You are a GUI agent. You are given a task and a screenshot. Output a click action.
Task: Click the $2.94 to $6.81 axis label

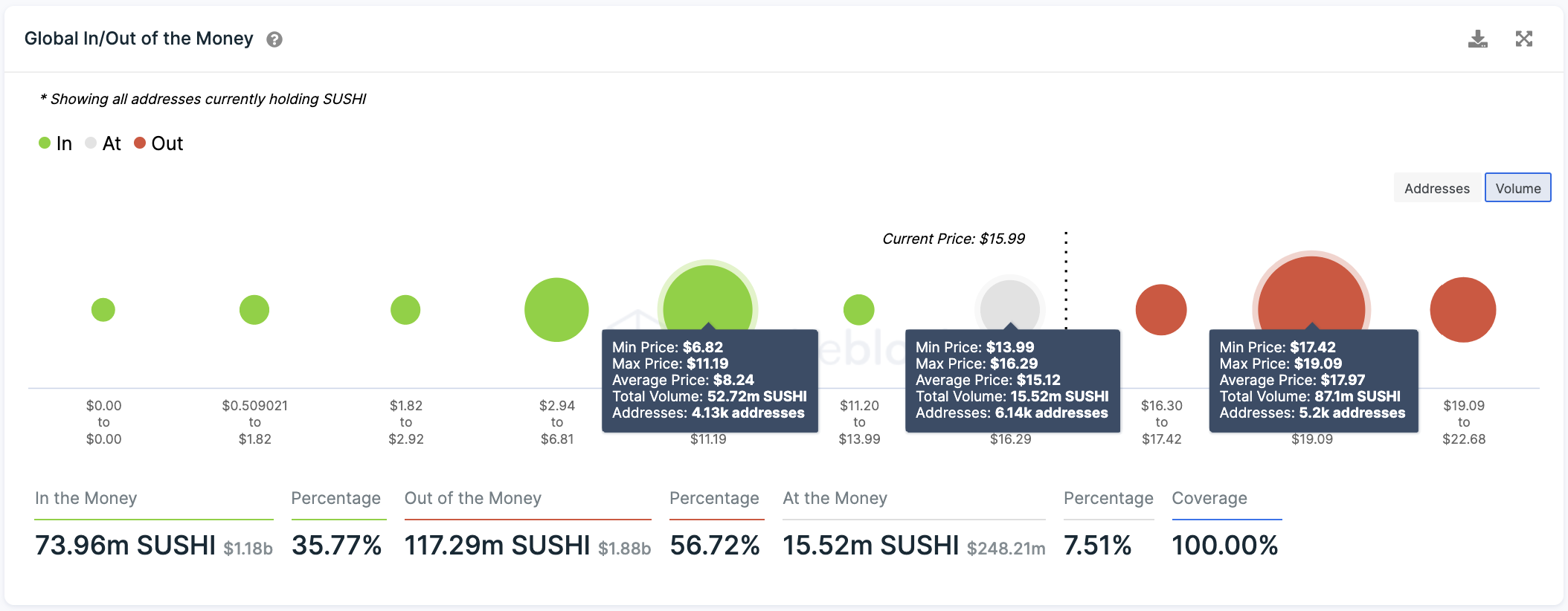(x=557, y=422)
